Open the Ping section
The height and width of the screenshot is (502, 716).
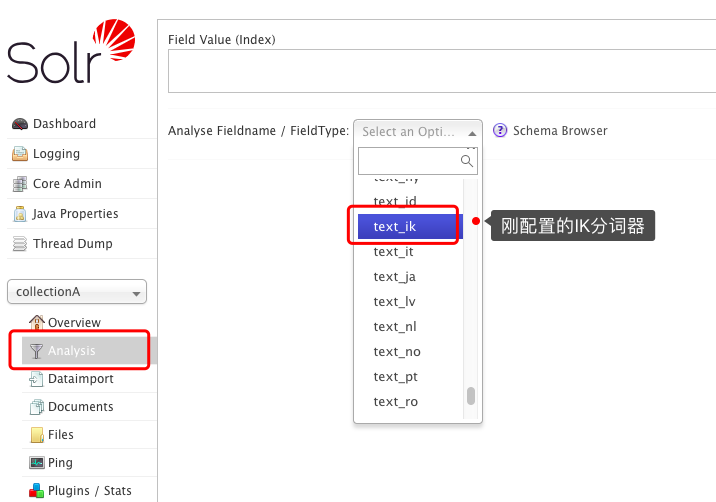60,463
